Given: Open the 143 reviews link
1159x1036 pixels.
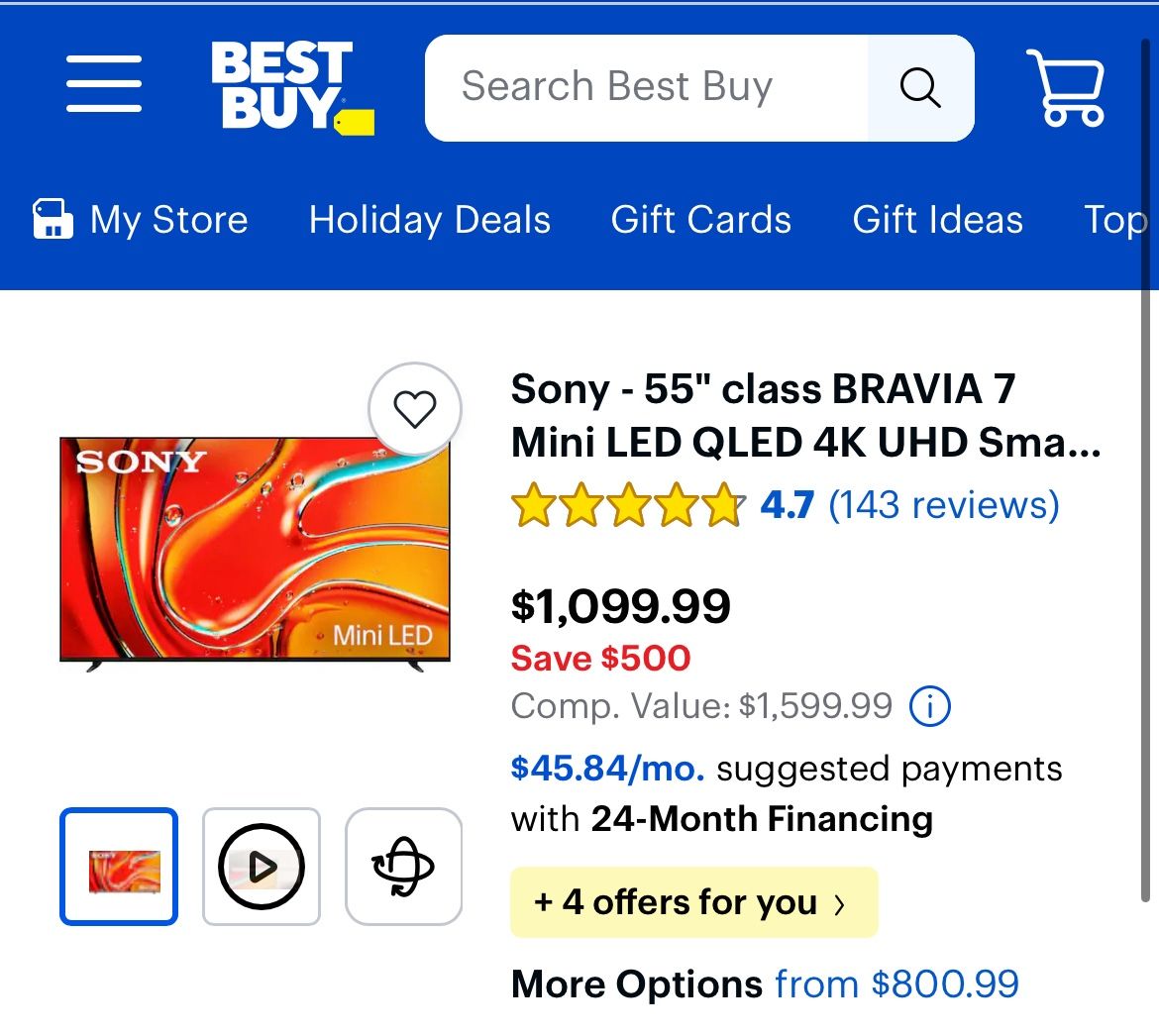Looking at the screenshot, I should coord(945,505).
